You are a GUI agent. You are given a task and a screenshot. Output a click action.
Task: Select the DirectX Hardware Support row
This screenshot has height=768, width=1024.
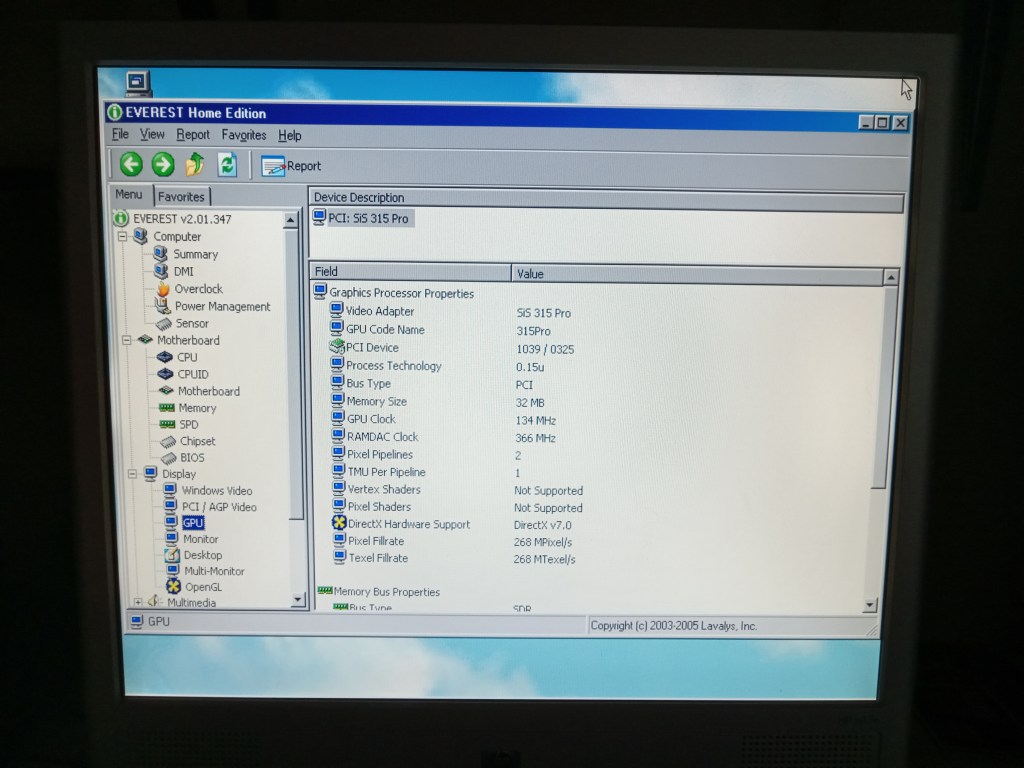click(x=408, y=524)
